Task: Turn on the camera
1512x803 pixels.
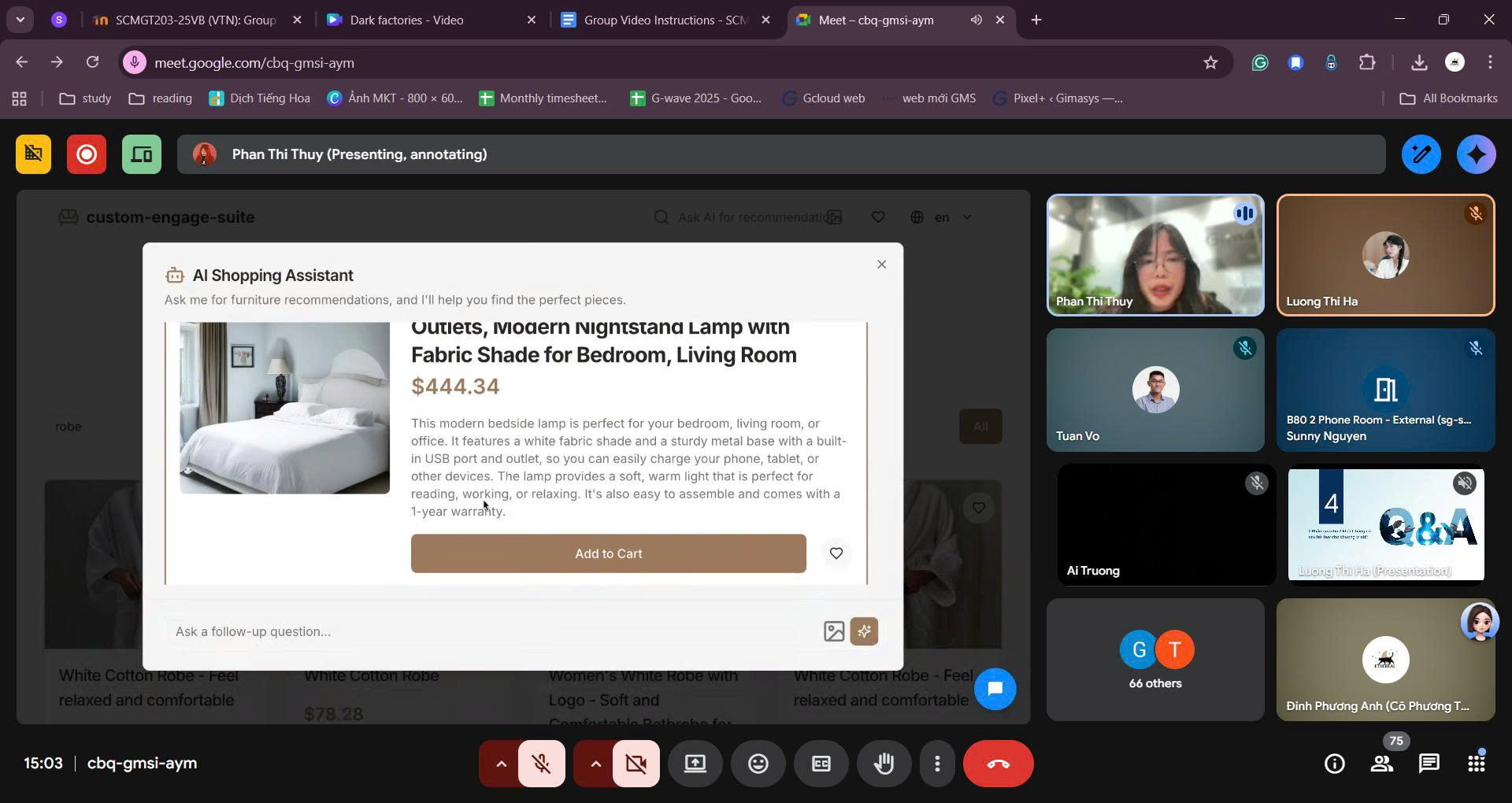Action: 636,764
